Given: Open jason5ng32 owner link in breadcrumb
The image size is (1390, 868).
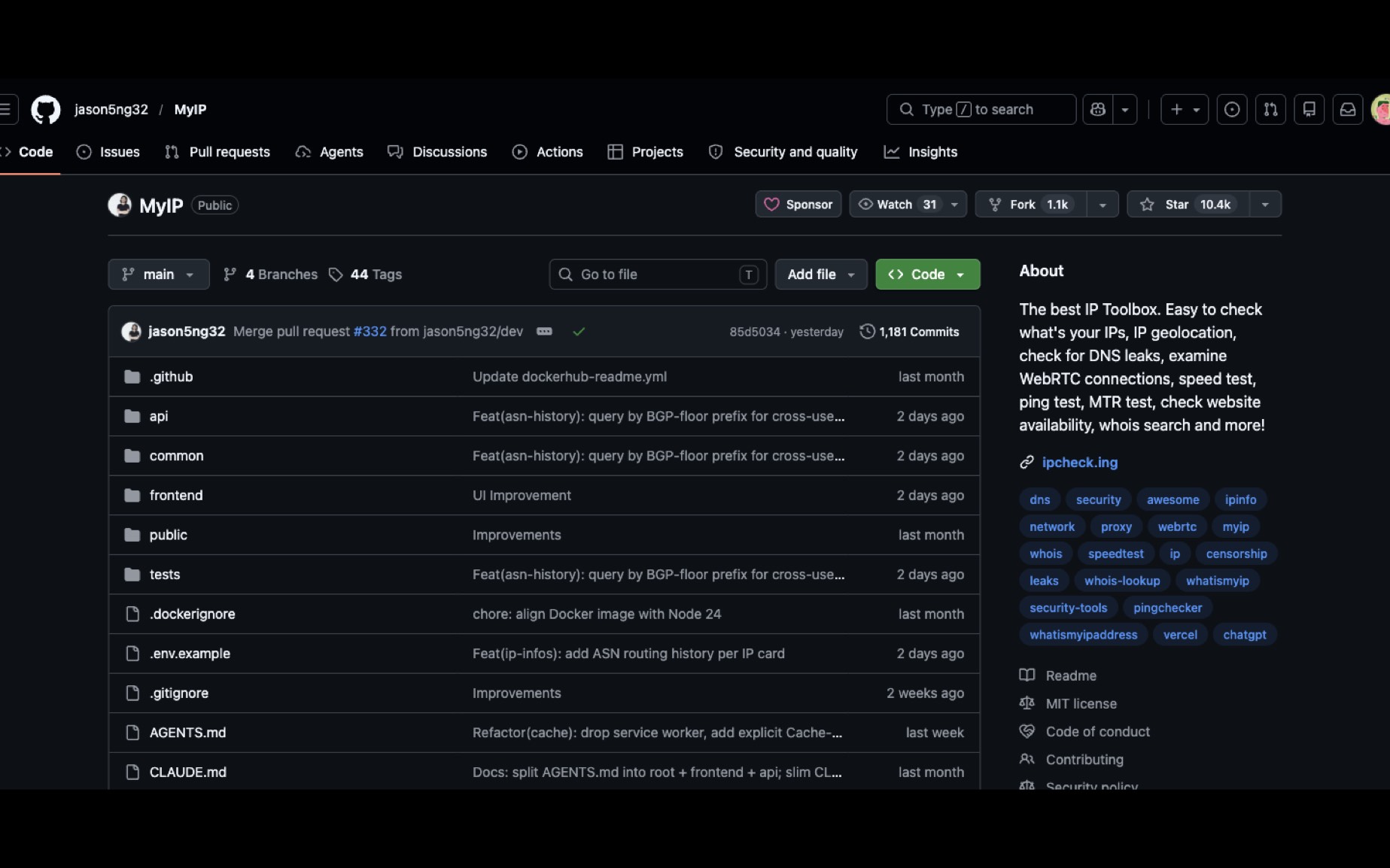Looking at the screenshot, I should point(111,110).
